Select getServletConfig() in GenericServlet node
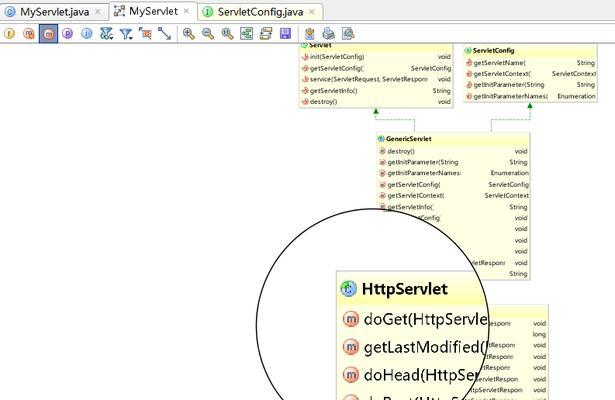Viewport: 615px width, 400px height. [x=453, y=184]
